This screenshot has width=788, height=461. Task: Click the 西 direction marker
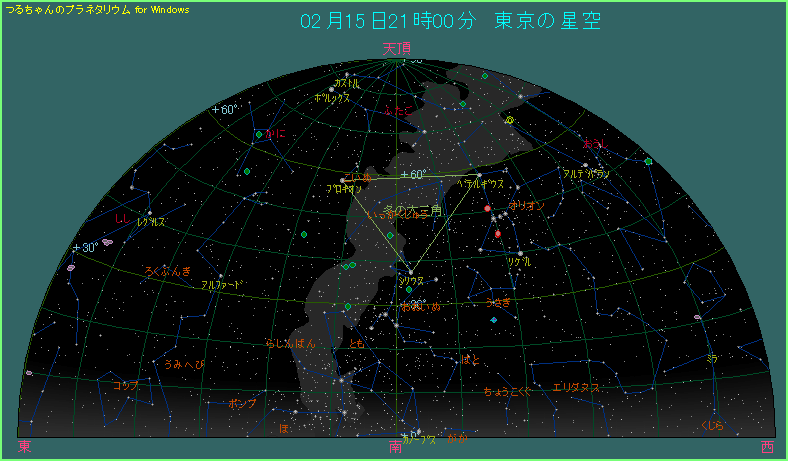766,447
